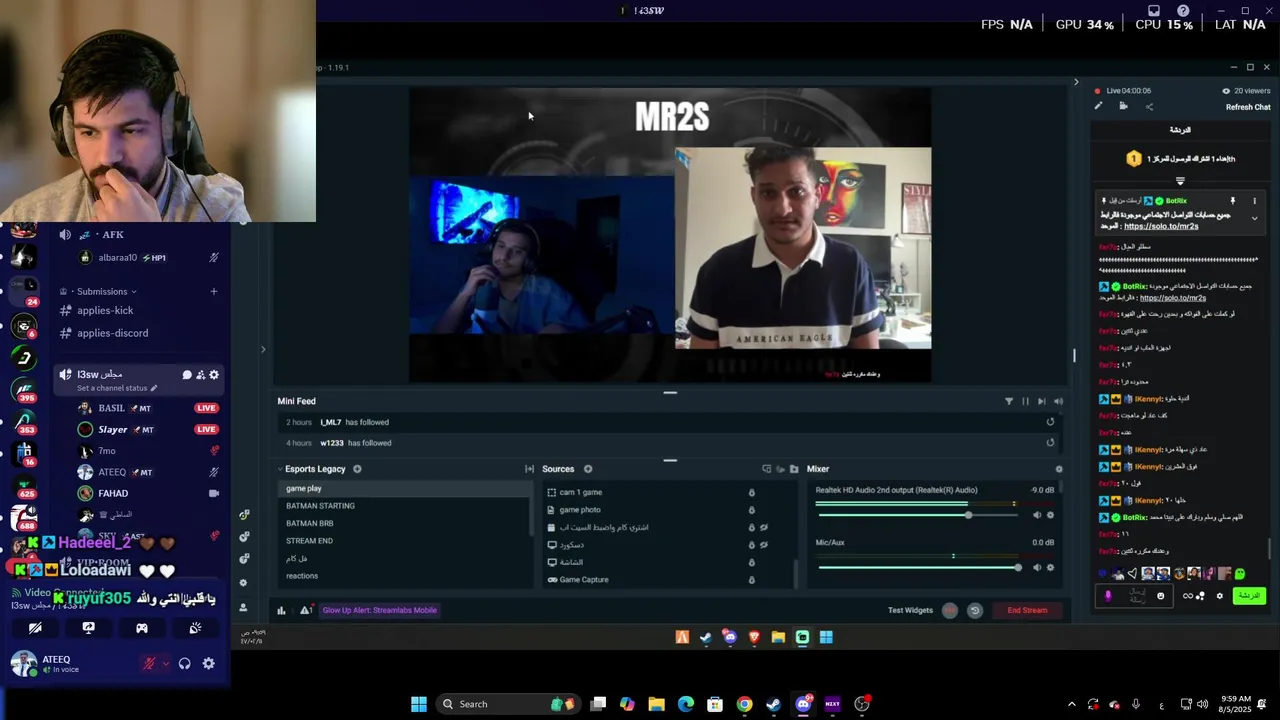Open Discord user settings gear

[x=208, y=663]
